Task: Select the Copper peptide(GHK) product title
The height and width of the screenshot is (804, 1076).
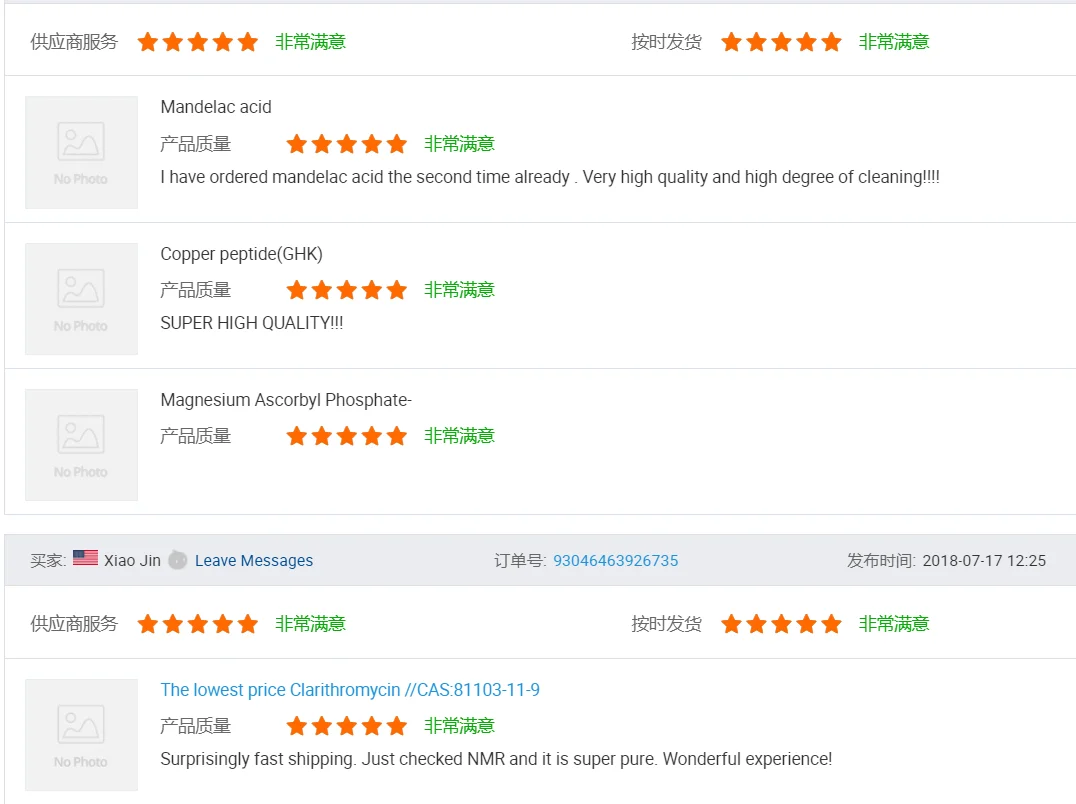Action: pos(241,254)
